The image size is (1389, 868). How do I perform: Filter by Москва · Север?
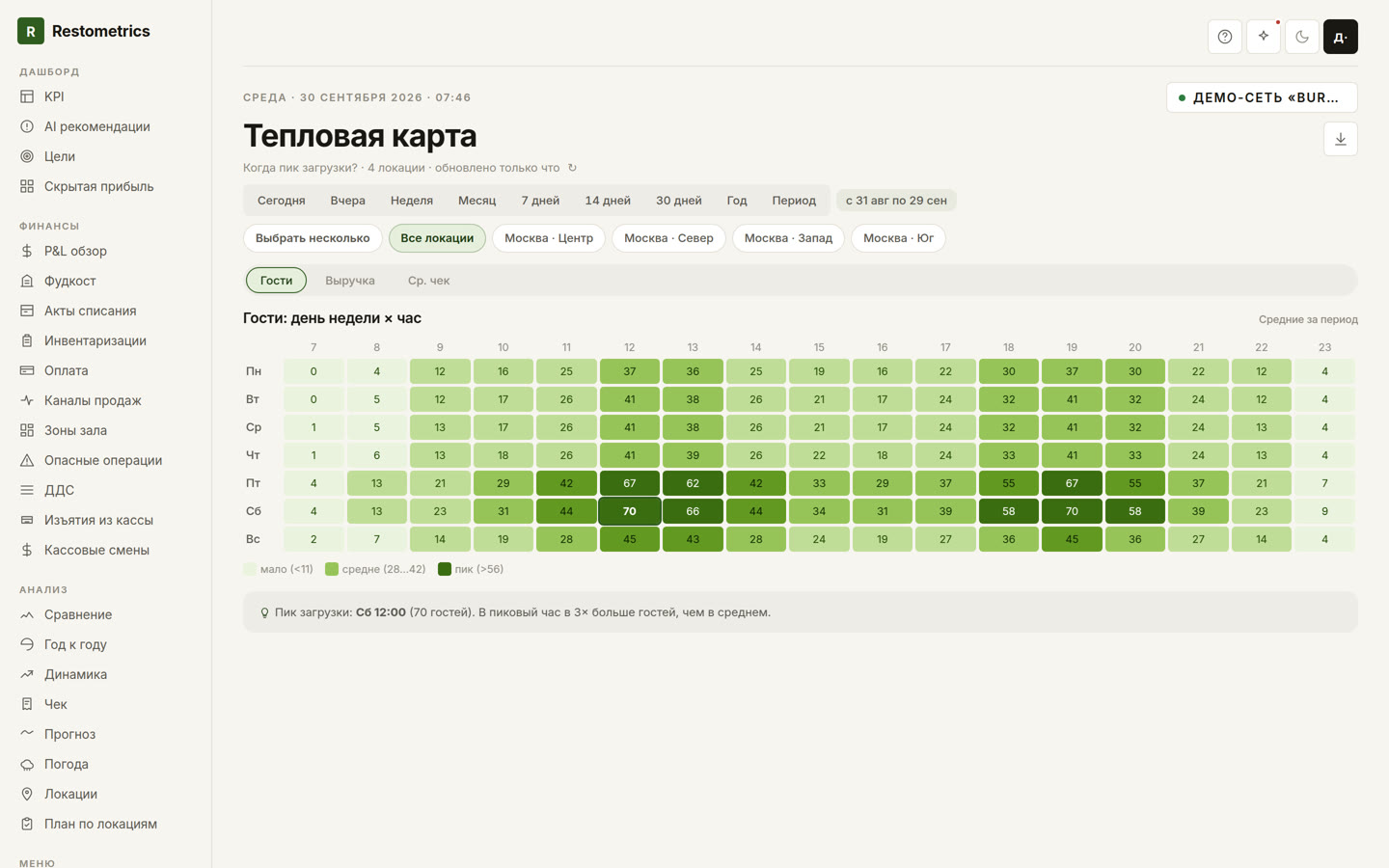point(668,238)
